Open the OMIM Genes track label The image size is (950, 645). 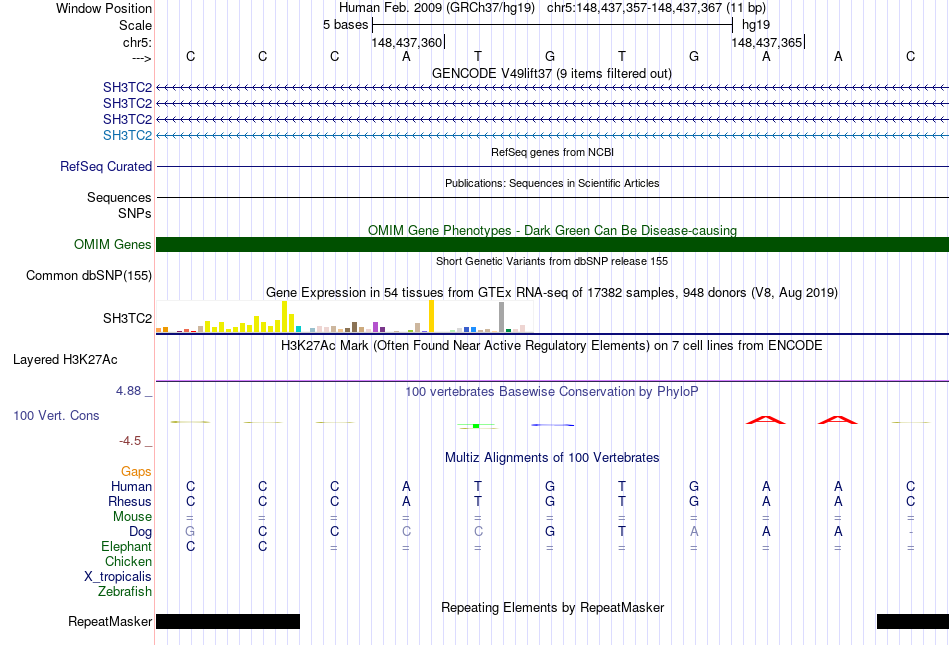[113, 244]
